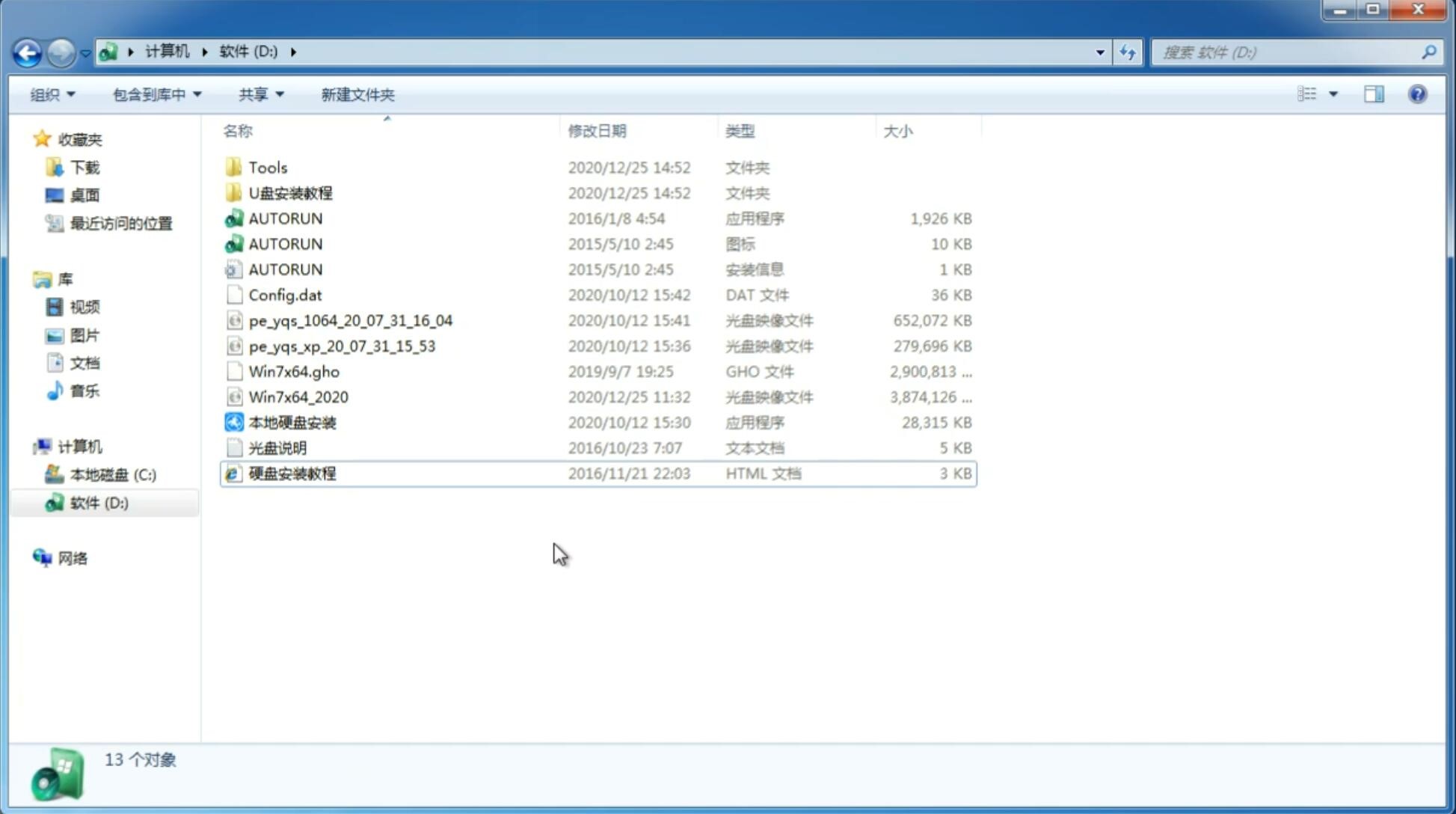The image size is (1456, 814).
Task: Click the 新建文件夹 button
Action: point(357,94)
